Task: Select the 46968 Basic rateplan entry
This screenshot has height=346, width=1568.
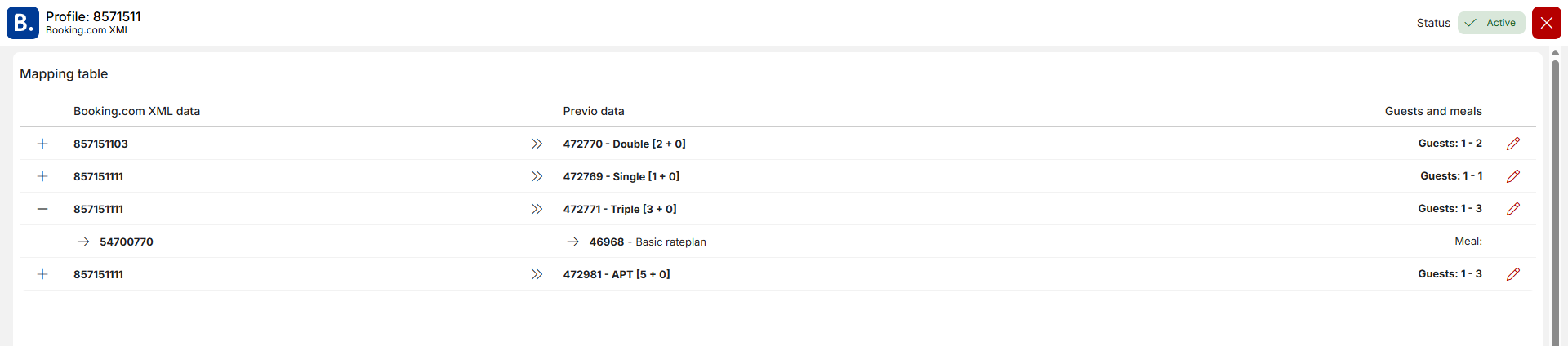Action: coord(648,242)
